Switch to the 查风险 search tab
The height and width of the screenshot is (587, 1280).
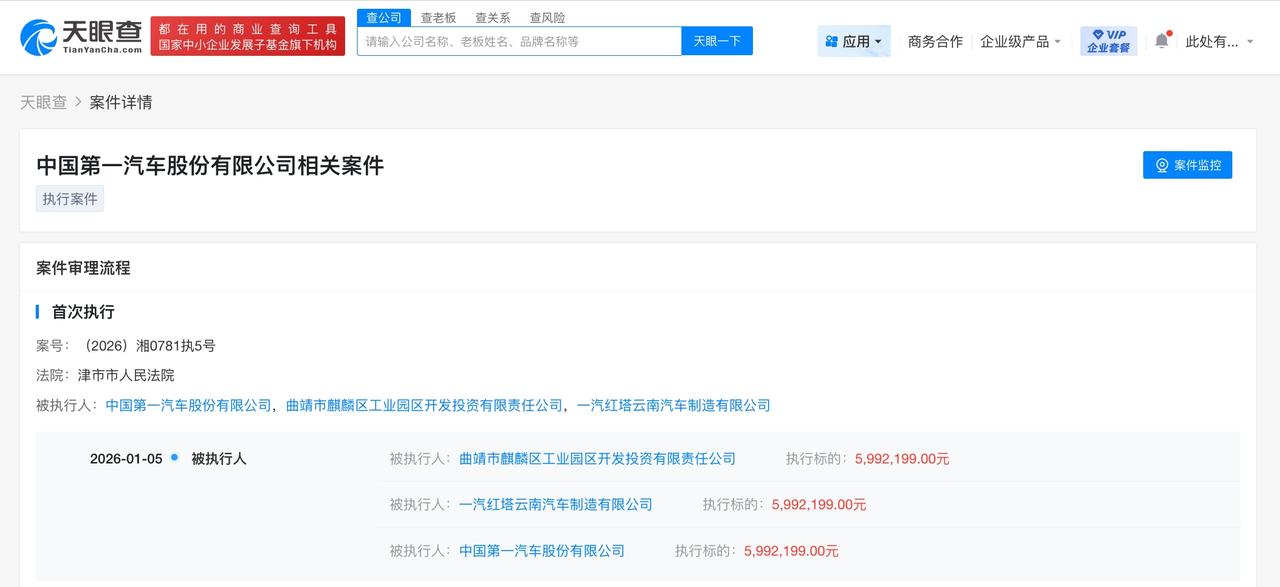point(548,17)
